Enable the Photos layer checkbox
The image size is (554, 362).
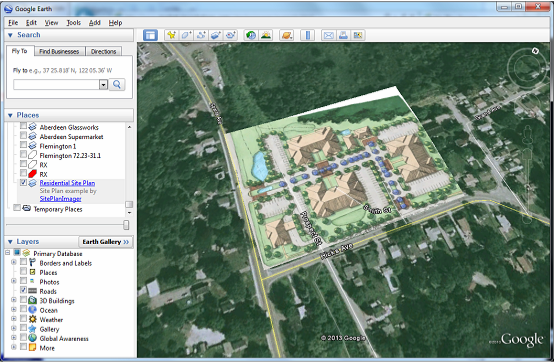point(23,281)
